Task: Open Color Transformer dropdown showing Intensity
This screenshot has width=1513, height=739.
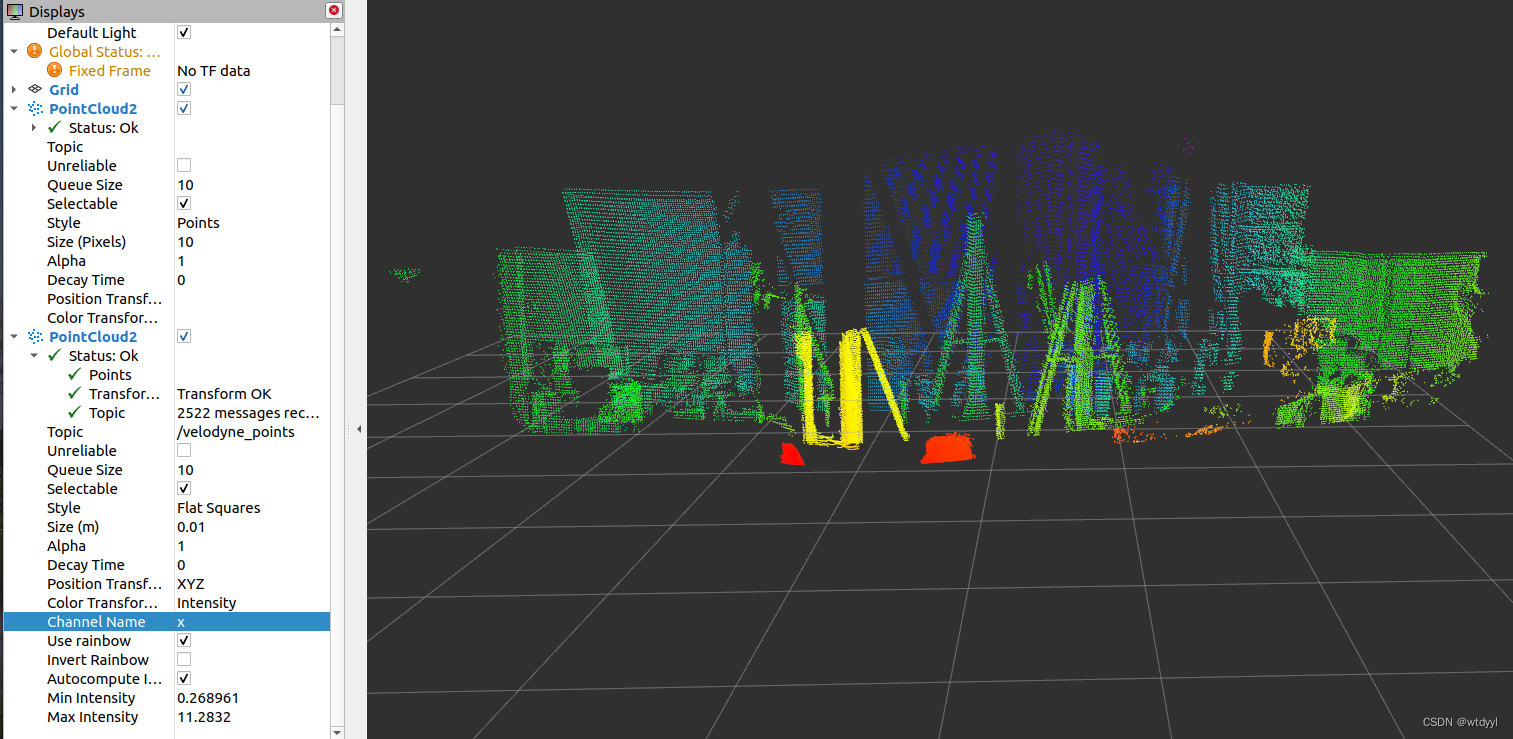Action: [252, 602]
